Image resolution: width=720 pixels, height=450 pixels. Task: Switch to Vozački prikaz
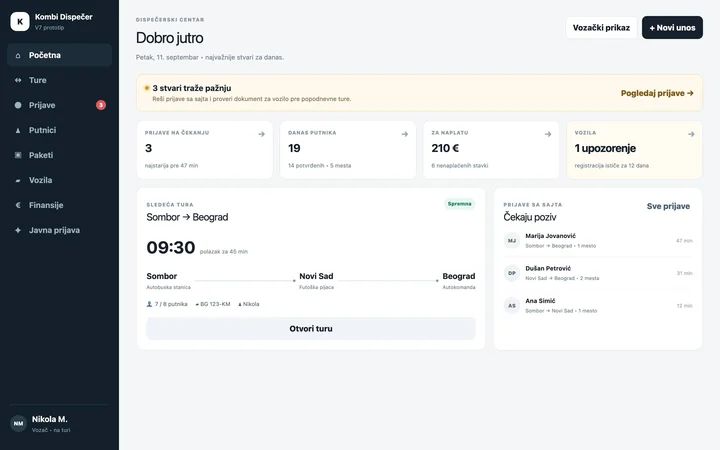[x=601, y=28]
